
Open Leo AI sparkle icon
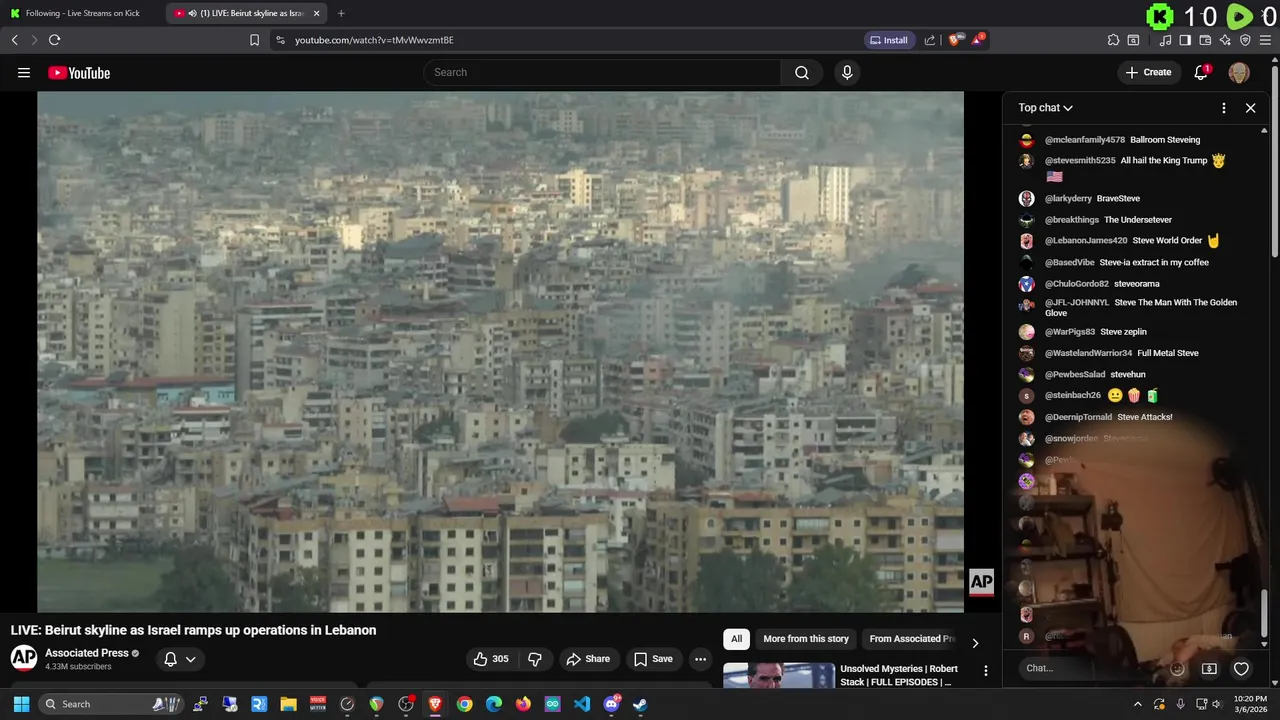click(1226, 40)
